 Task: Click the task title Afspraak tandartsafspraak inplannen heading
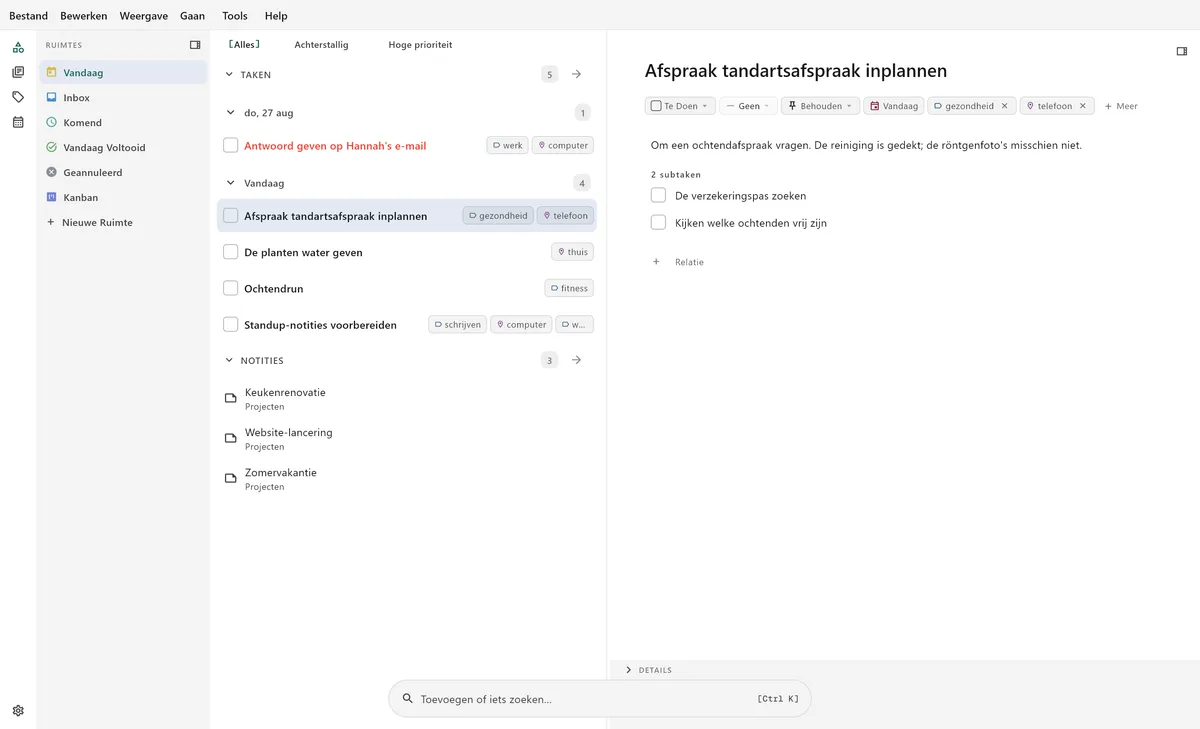pyautogui.click(x=796, y=71)
